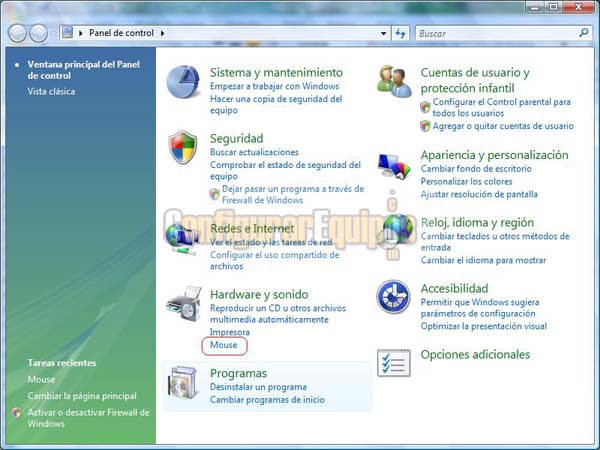Open Redes e Internet heading

pyautogui.click(x=252, y=228)
